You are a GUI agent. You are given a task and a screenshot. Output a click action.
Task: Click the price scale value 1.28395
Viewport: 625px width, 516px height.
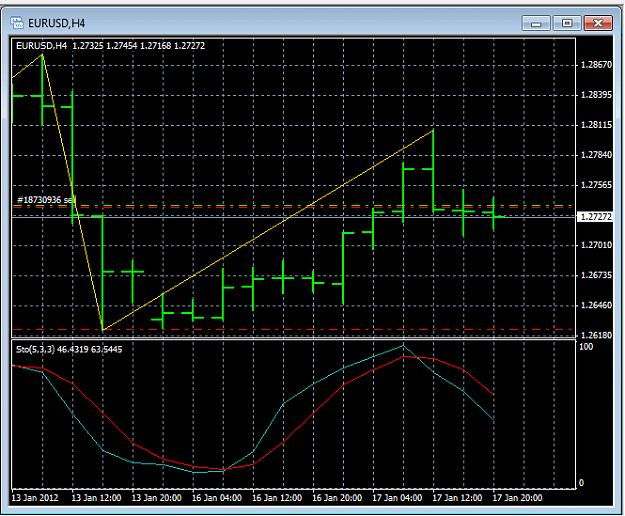point(596,95)
